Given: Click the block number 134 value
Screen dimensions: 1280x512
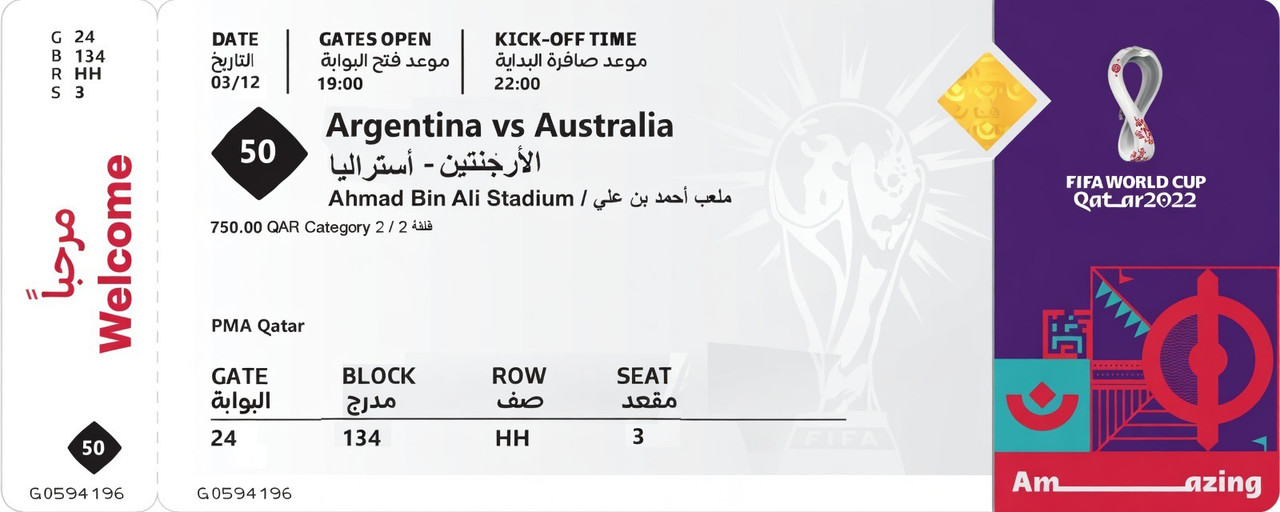Looking at the screenshot, I should tap(361, 438).
